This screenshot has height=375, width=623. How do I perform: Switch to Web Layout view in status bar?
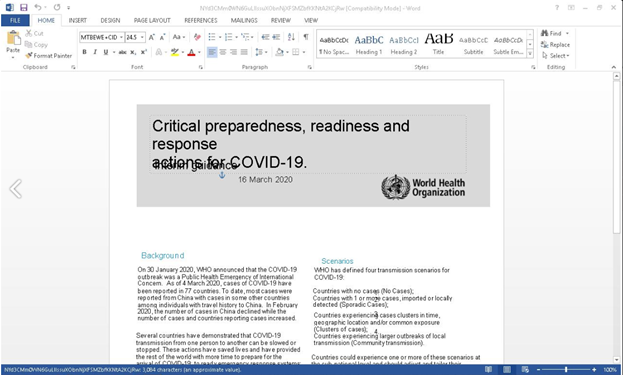point(525,369)
